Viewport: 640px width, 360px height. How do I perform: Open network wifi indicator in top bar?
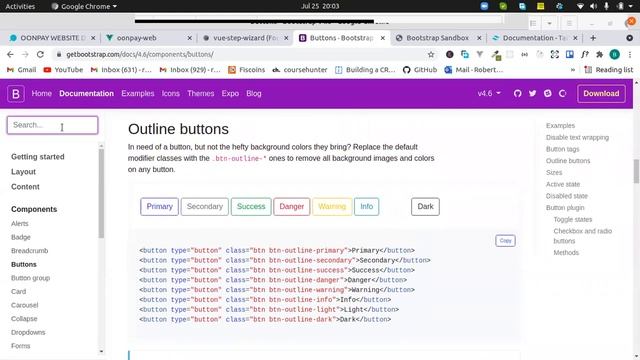tap(580, 6)
